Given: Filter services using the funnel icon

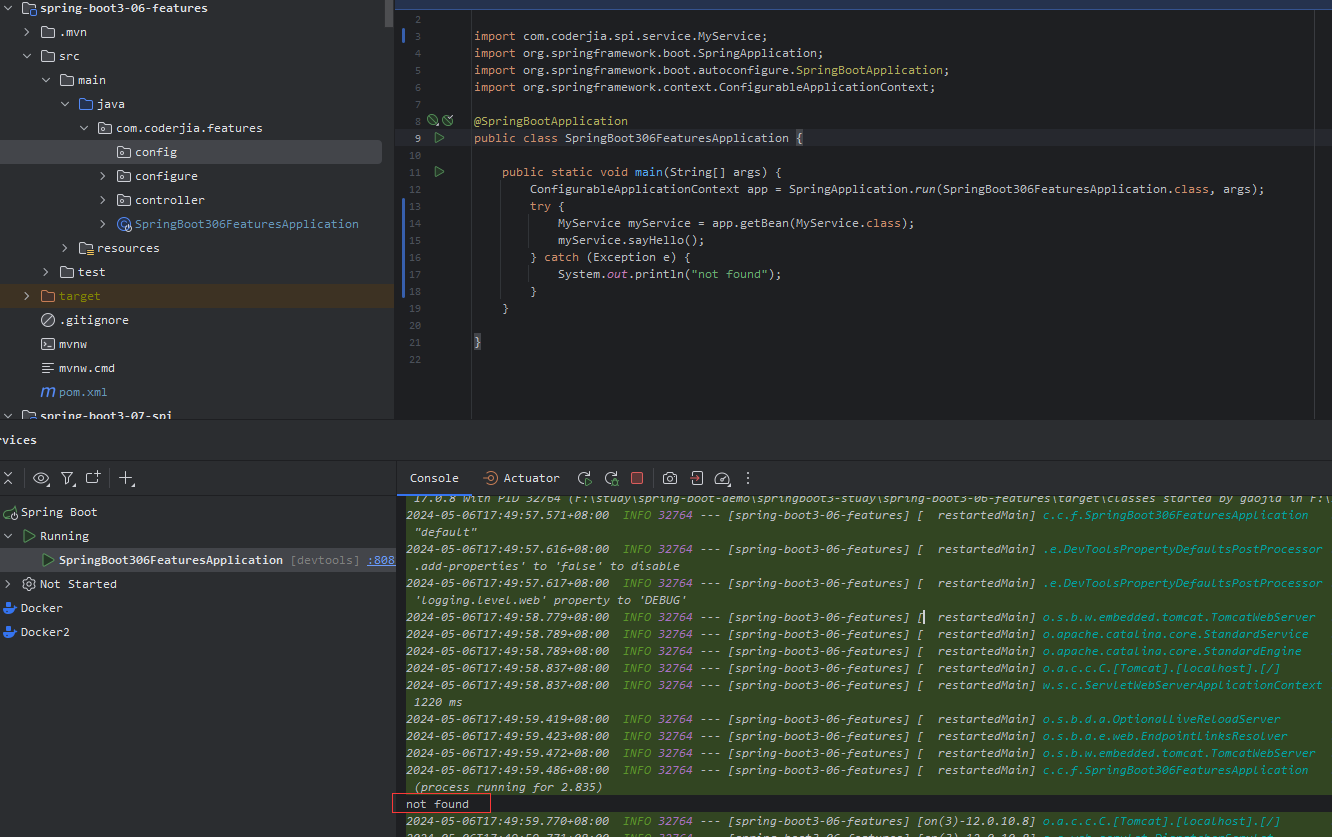Looking at the screenshot, I should tap(67, 478).
